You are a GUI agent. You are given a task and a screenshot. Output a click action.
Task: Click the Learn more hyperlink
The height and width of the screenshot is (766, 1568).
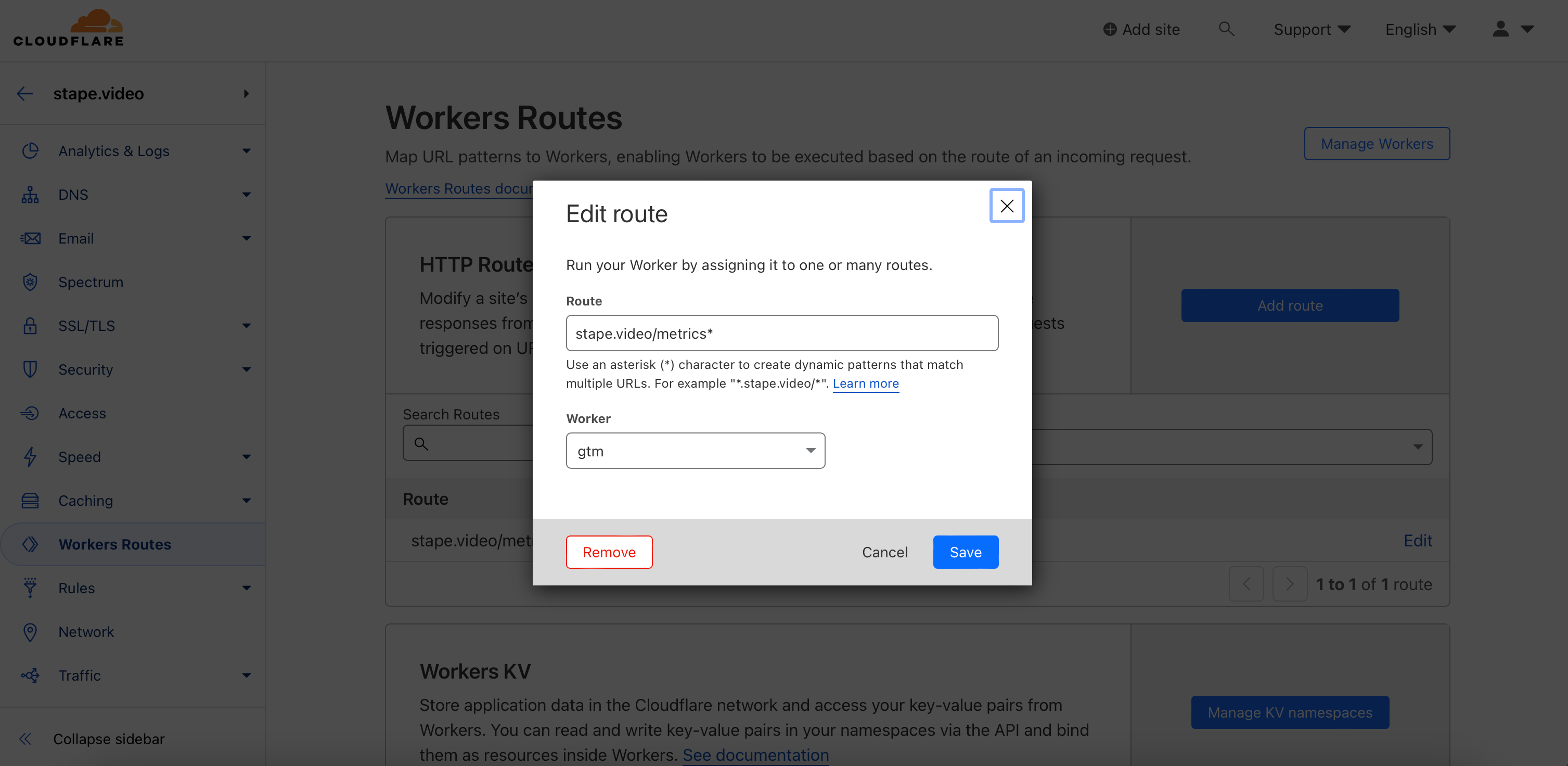click(x=865, y=383)
